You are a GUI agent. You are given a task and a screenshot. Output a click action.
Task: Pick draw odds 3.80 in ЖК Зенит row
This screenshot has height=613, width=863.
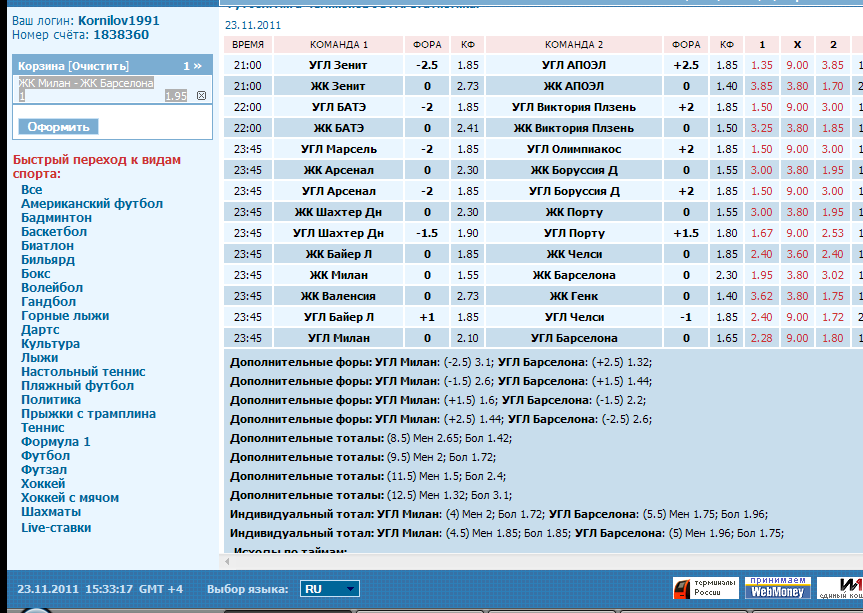point(797,86)
